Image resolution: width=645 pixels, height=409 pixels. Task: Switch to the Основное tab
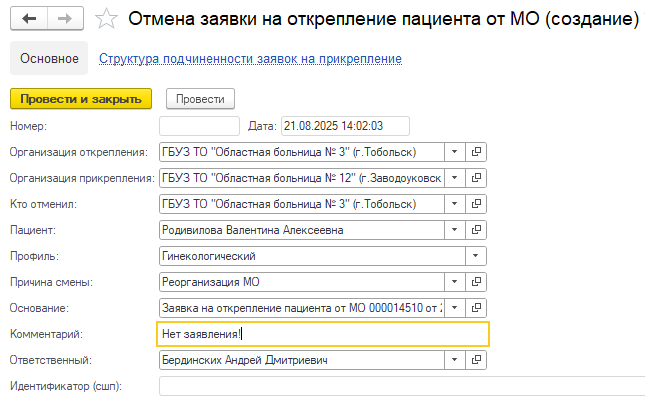(48, 59)
